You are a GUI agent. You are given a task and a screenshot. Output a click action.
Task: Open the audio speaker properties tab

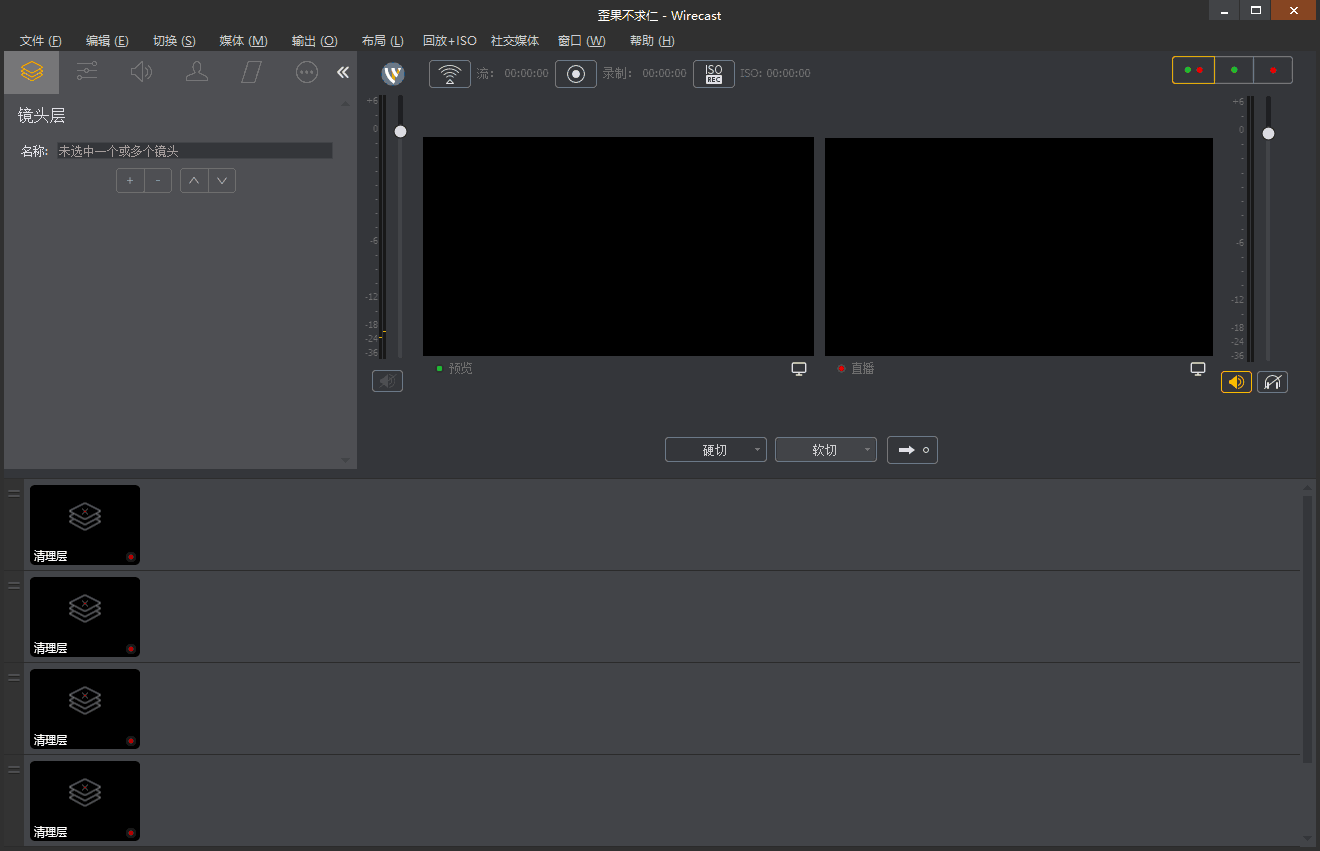click(141, 72)
